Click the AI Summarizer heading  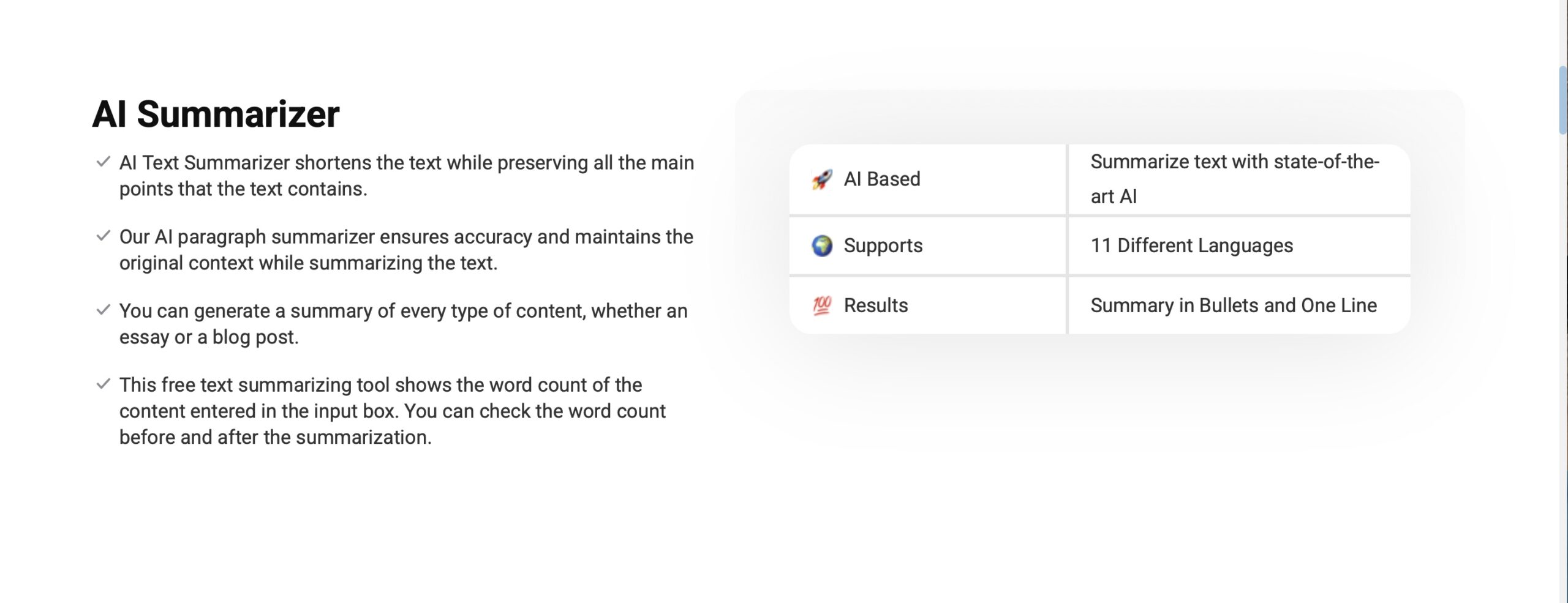point(216,114)
